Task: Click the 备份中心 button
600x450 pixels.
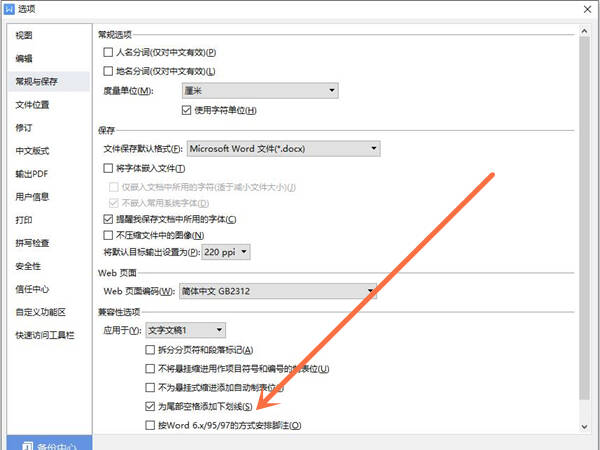Action: (49, 444)
